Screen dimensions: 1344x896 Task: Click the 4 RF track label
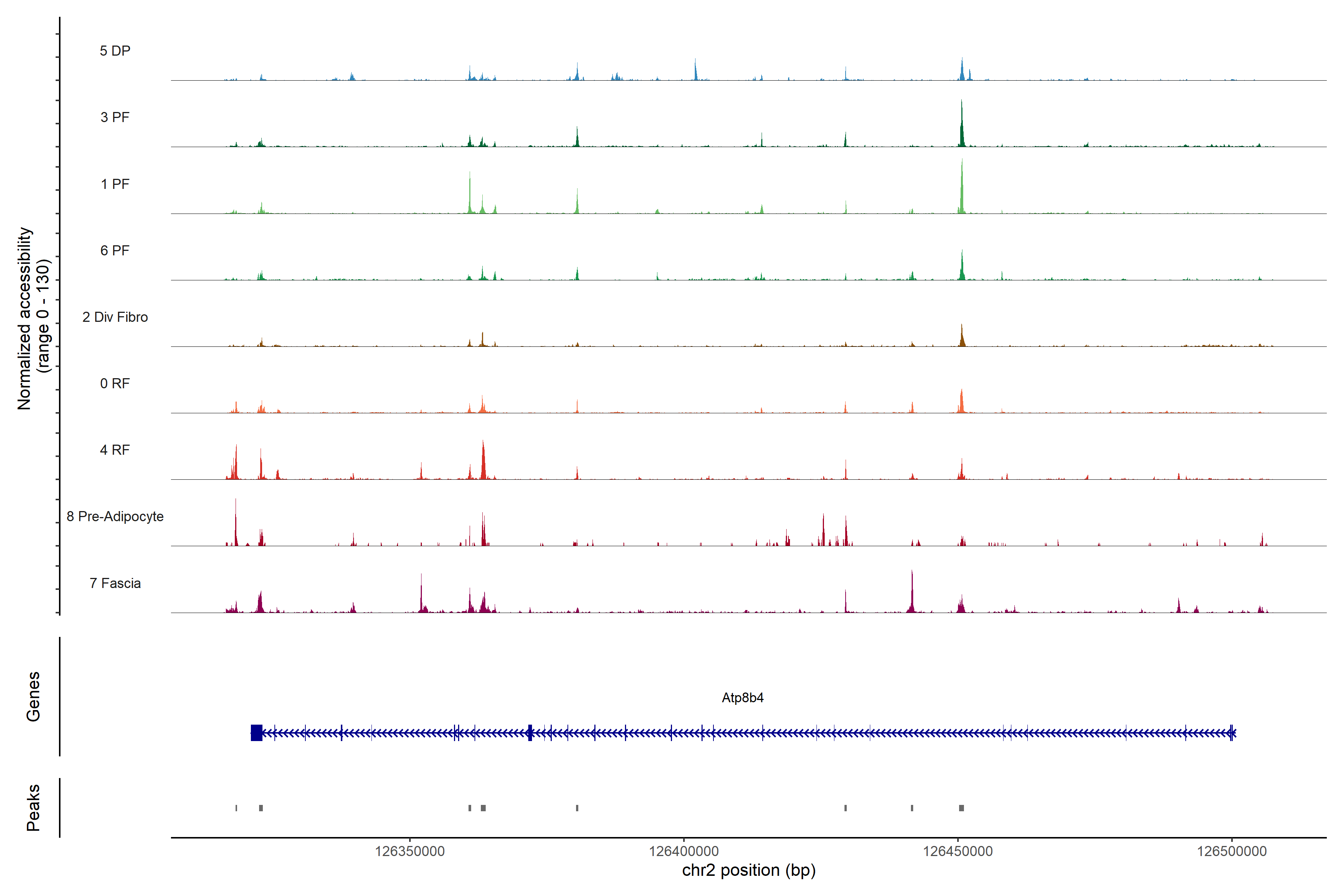(x=115, y=450)
